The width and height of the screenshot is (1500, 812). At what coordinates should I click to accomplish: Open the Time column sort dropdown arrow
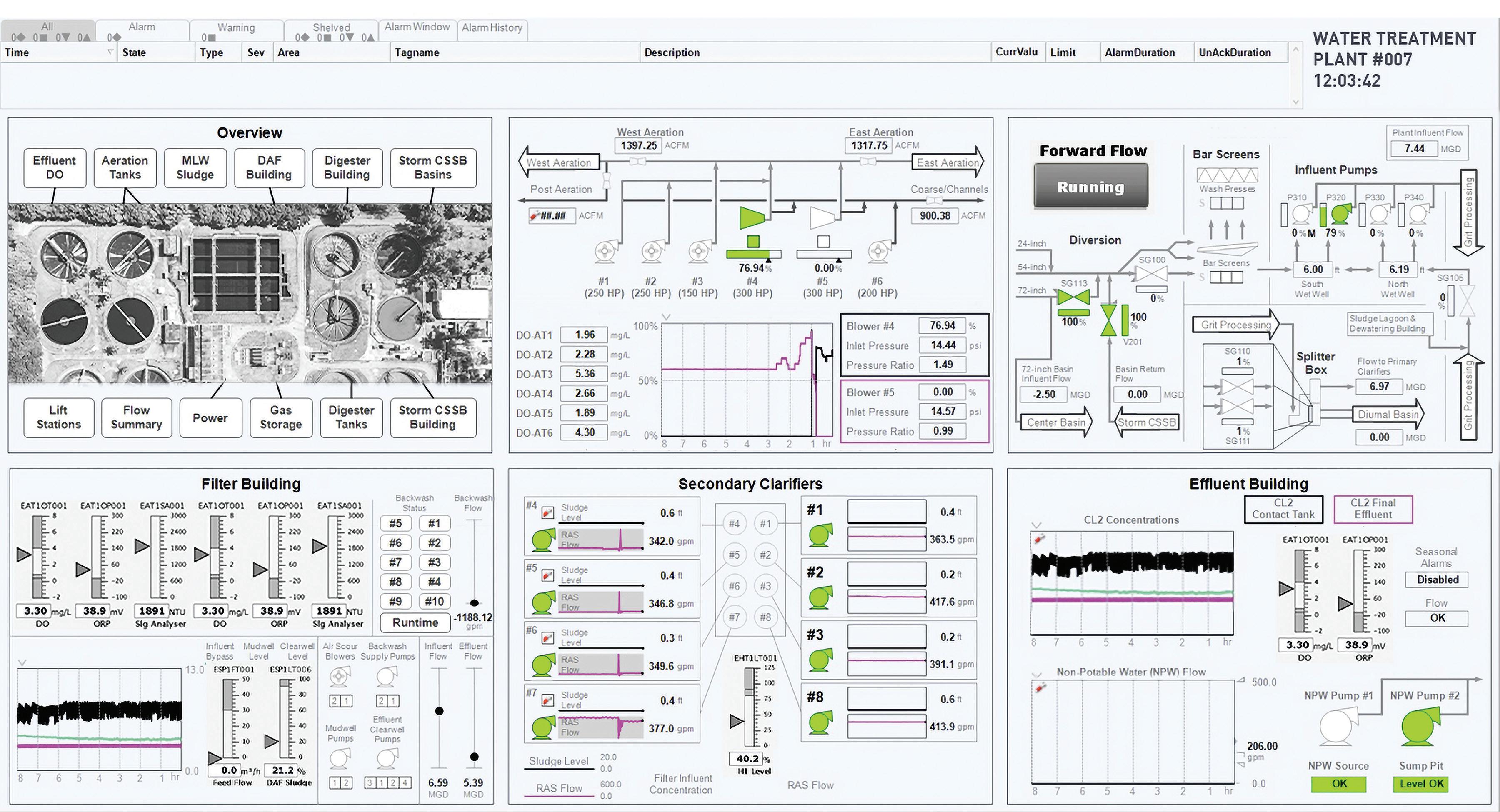(110, 52)
